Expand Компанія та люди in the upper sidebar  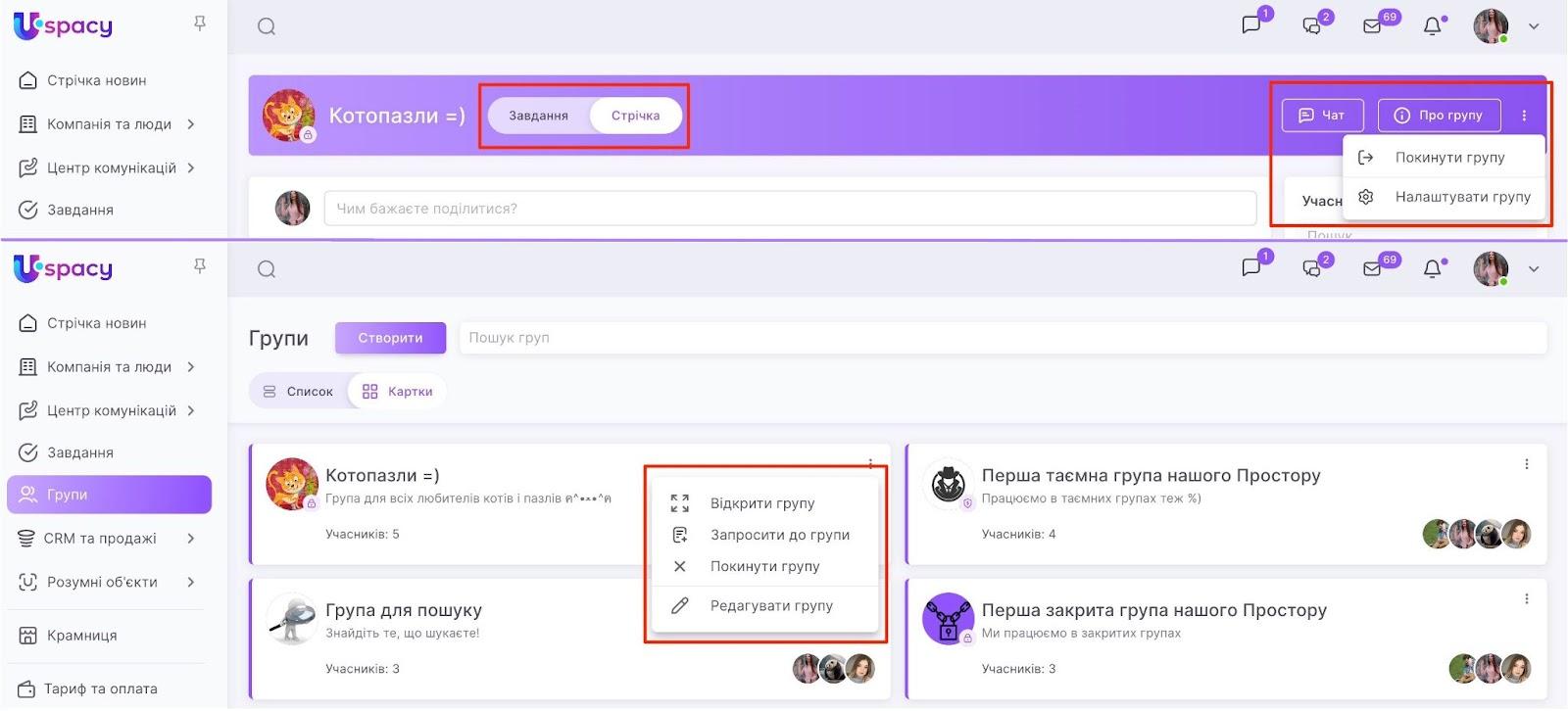pyautogui.click(x=191, y=124)
